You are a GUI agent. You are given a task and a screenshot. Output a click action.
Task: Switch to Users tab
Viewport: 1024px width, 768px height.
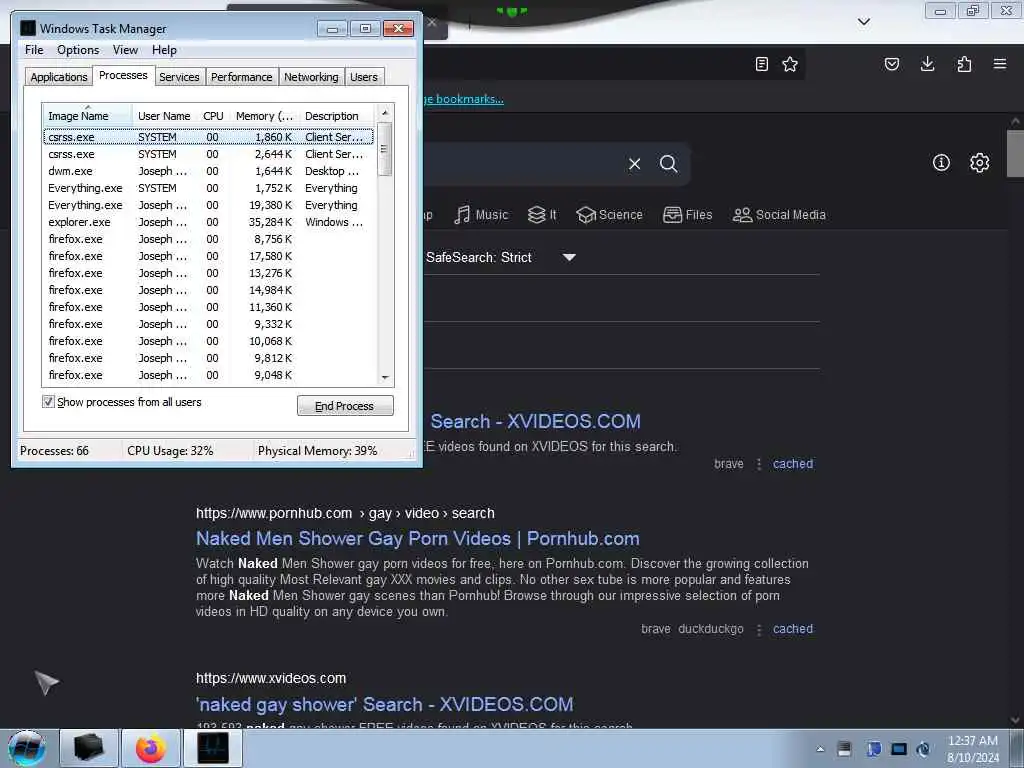(x=364, y=76)
